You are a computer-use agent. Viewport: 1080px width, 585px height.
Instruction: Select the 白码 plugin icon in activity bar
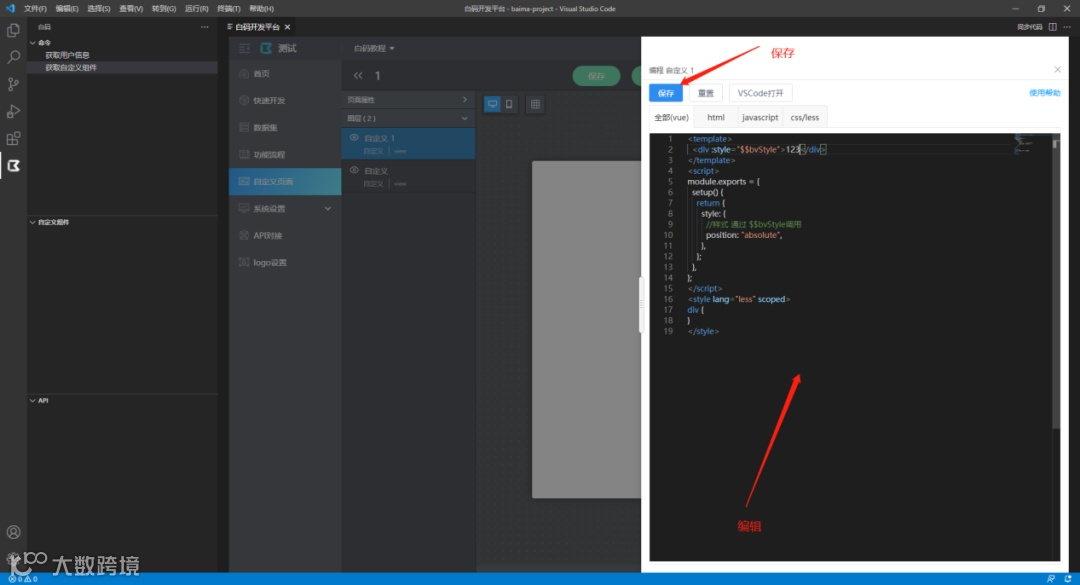(13, 165)
